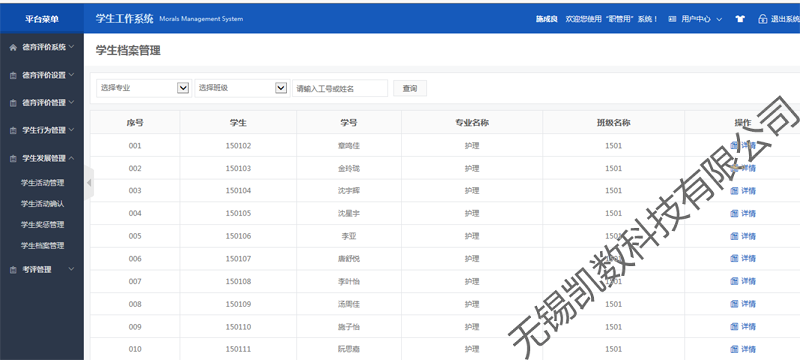
Task: Click the 退出系统 logout link
Action: [x=785, y=19]
